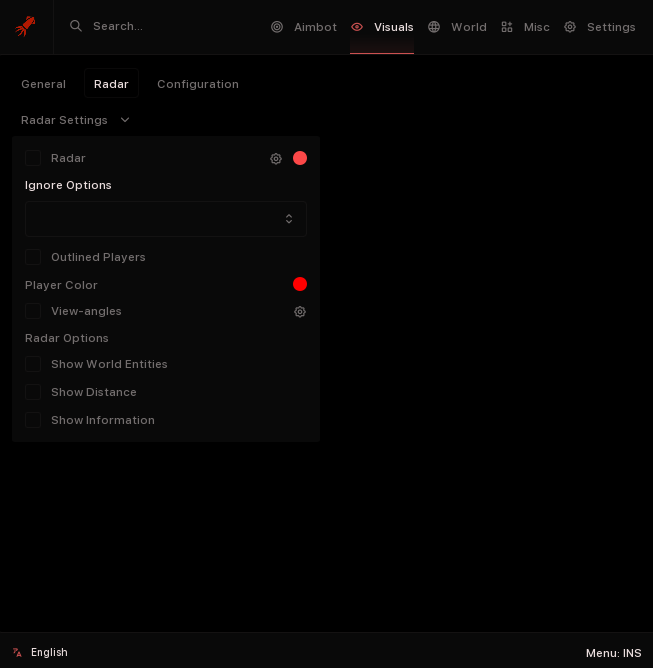Open the Radar row gear settings
This screenshot has height=668, width=653.
[x=276, y=158]
